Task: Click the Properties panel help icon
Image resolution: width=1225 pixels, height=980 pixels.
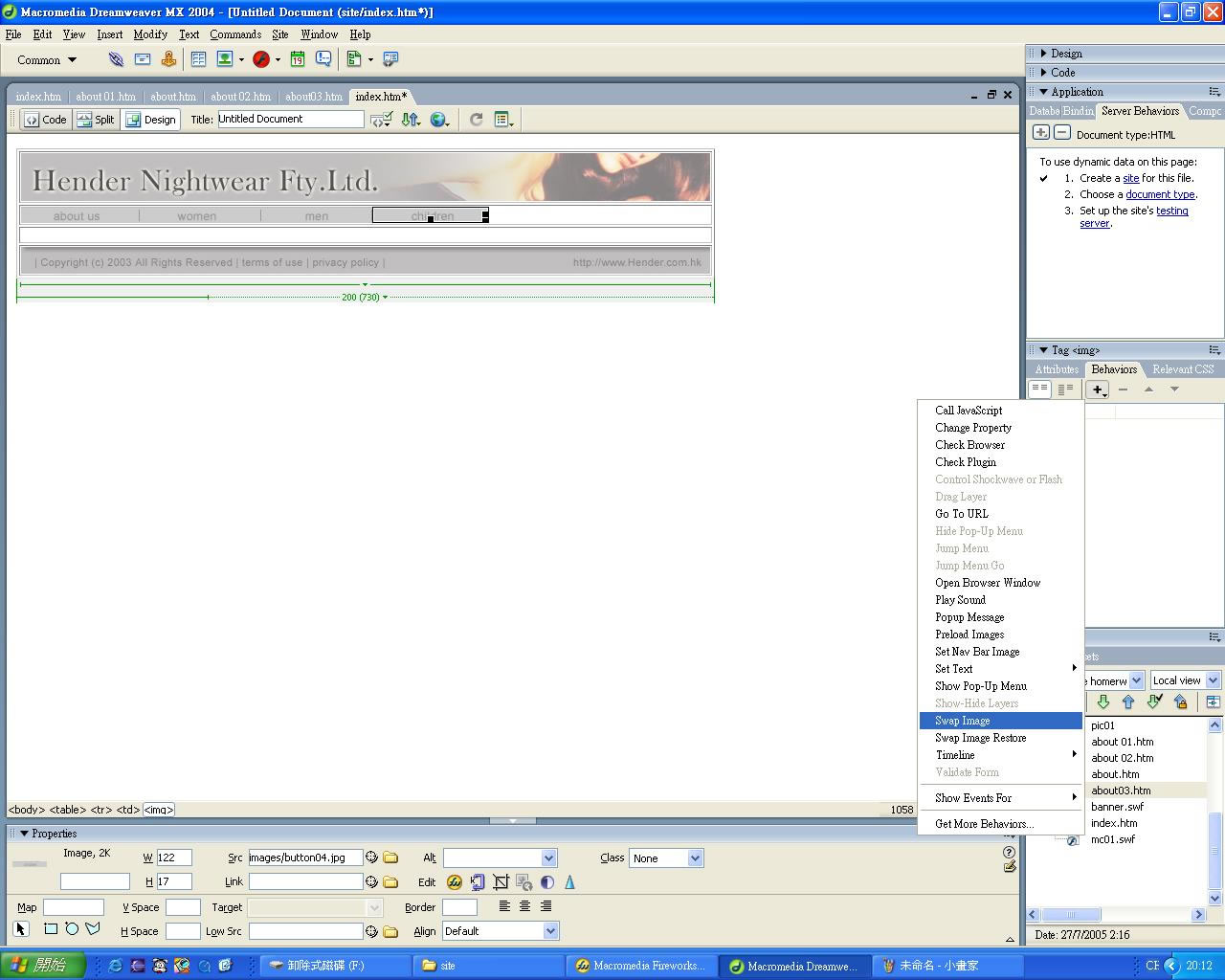Action: (x=1009, y=852)
